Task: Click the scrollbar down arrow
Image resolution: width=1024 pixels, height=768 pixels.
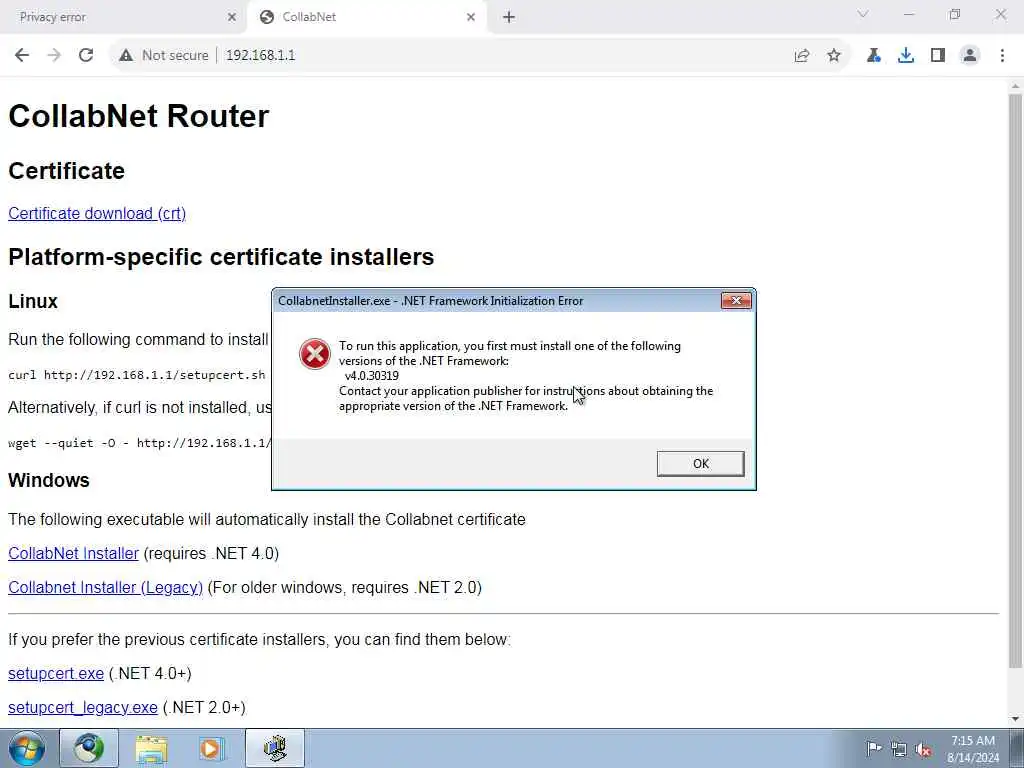Action: coord(1016,720)
